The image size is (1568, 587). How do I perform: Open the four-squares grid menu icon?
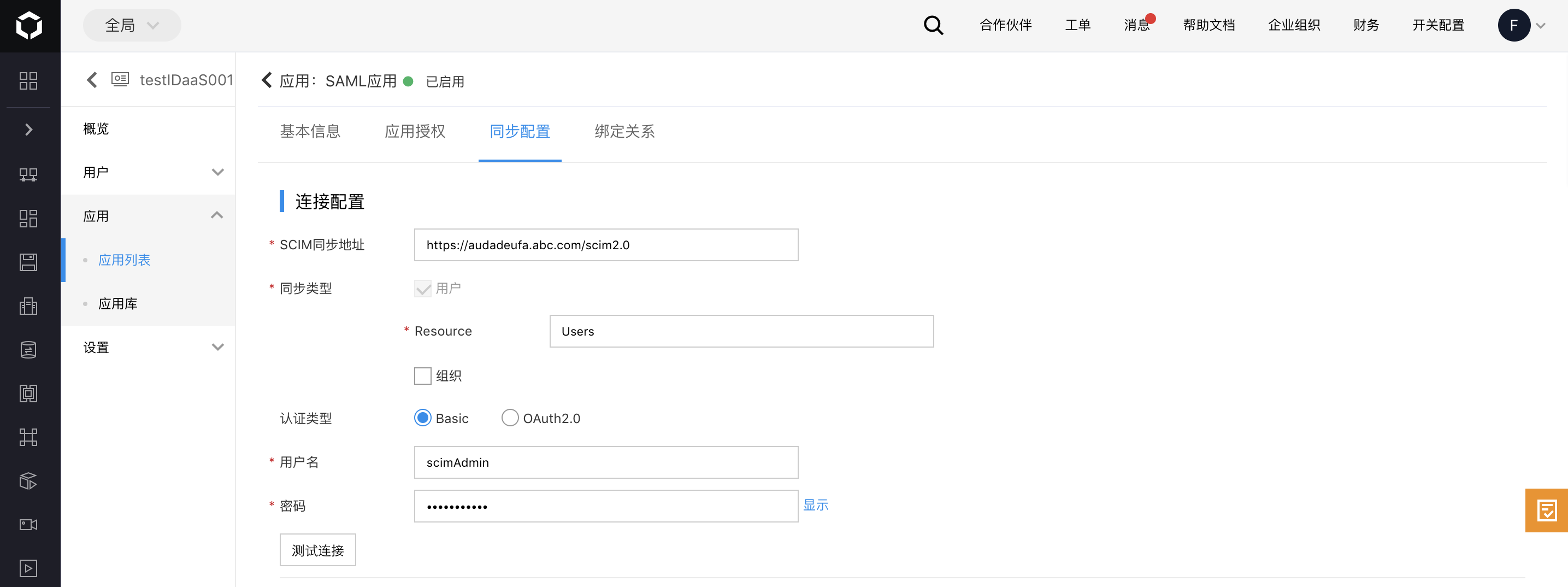[x=28, y=80]
